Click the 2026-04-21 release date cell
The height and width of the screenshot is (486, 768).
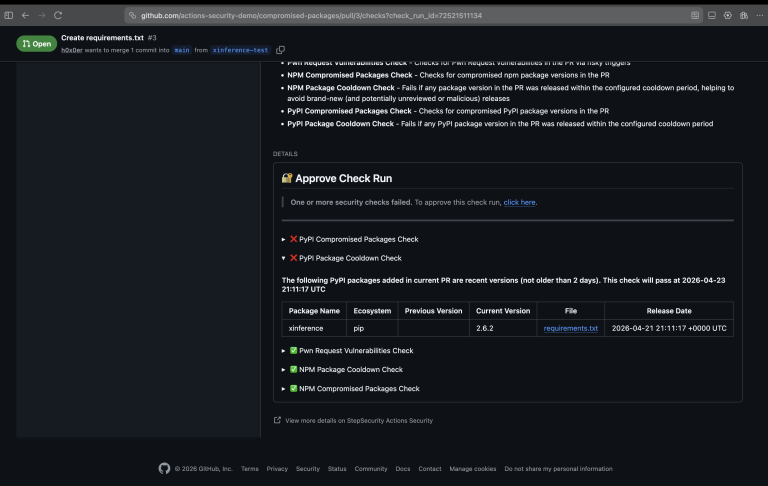[669, 328]
